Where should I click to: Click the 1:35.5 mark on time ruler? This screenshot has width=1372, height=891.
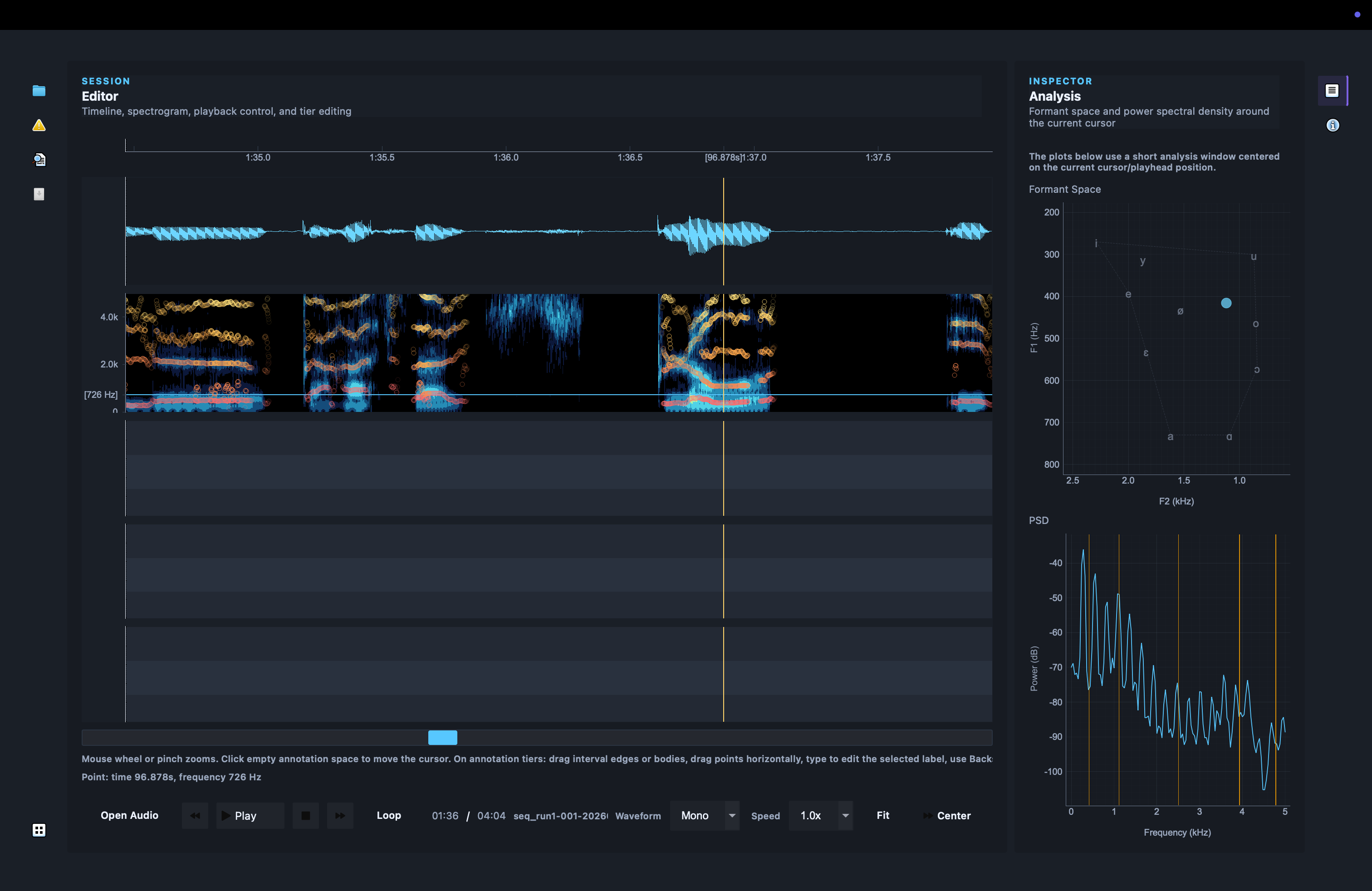tap(382, 157)
